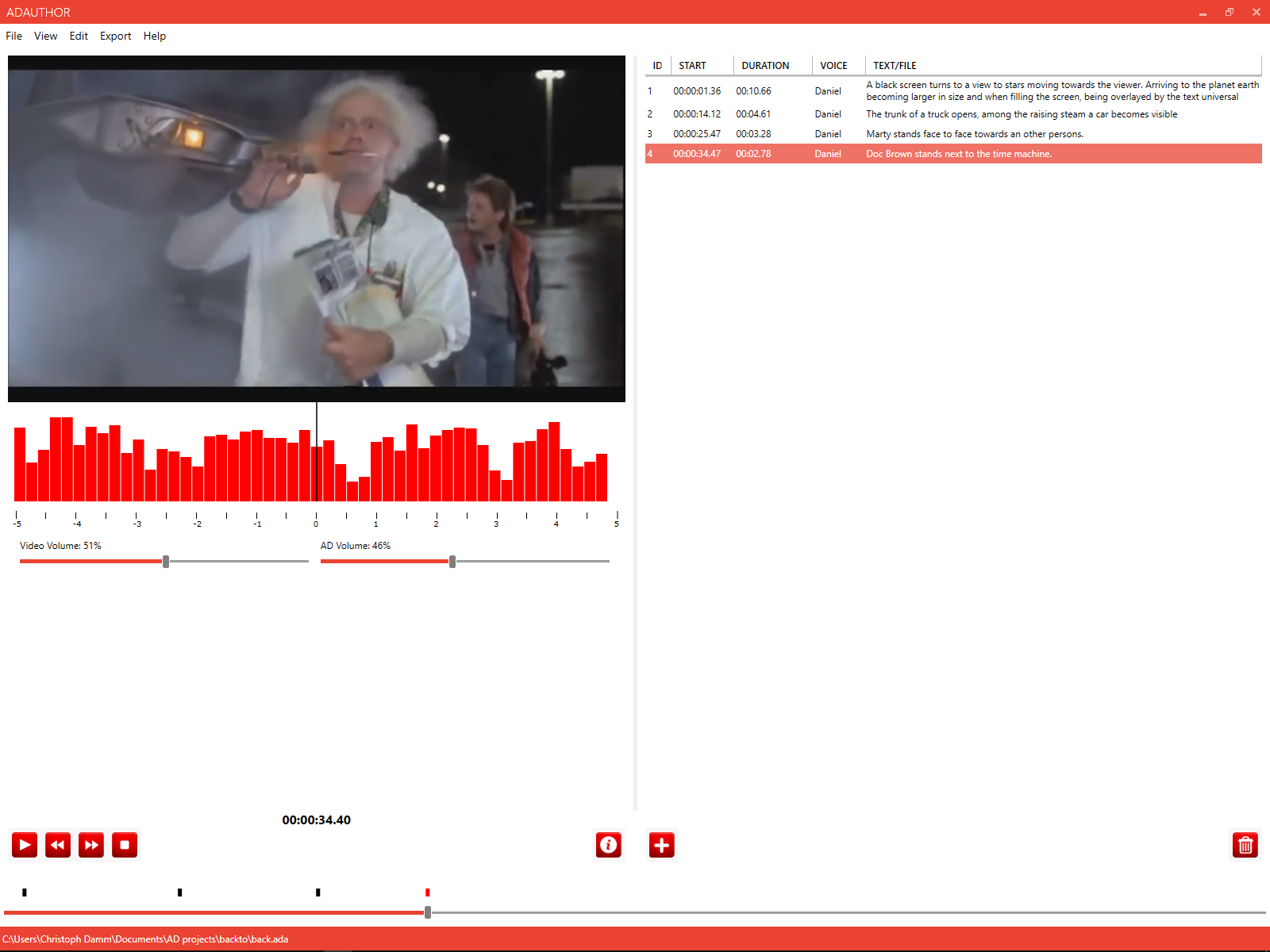Jump to third black timeline marker
1270x952 pixels.
point(318,892)
